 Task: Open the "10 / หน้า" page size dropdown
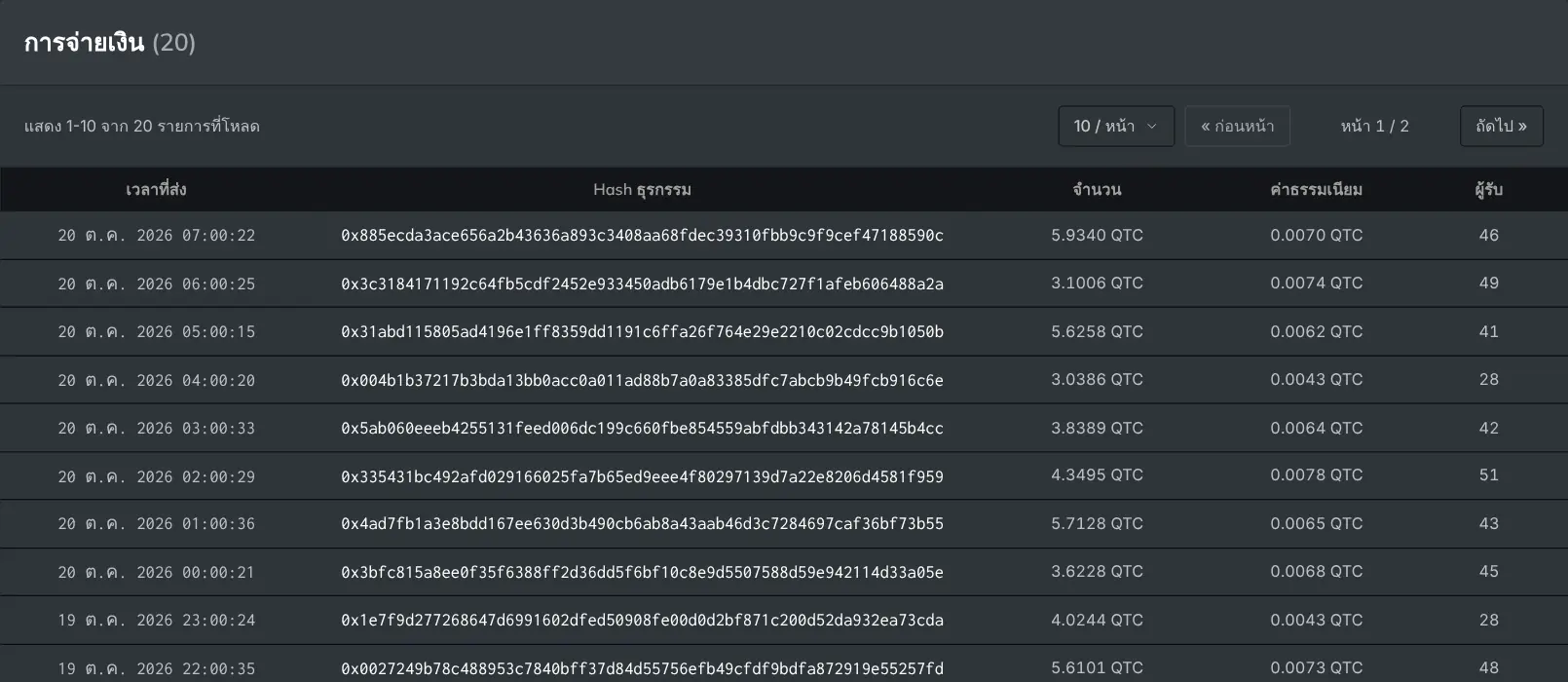click(1116, 127)
